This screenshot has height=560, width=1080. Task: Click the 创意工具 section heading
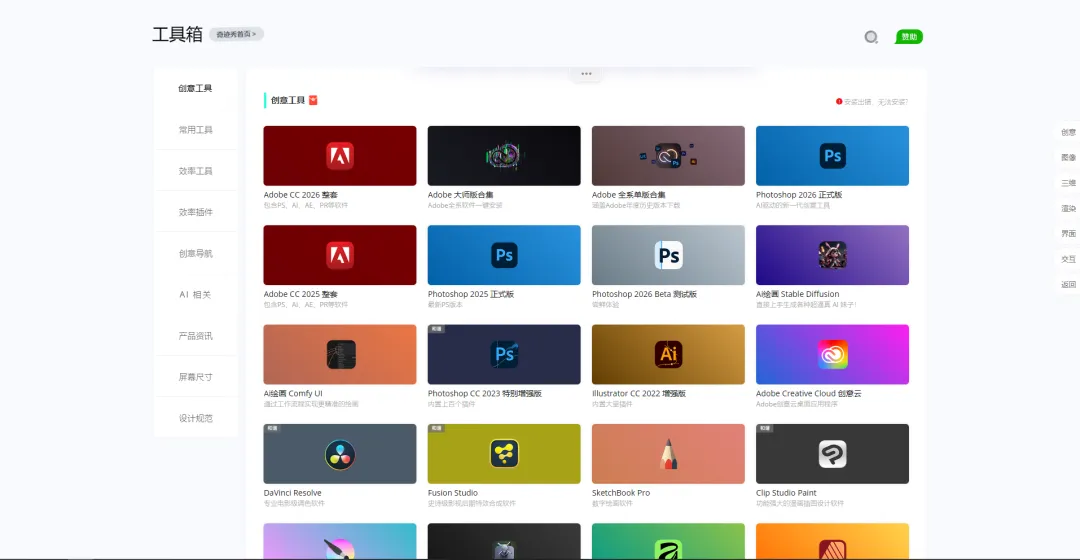point(287,101)
